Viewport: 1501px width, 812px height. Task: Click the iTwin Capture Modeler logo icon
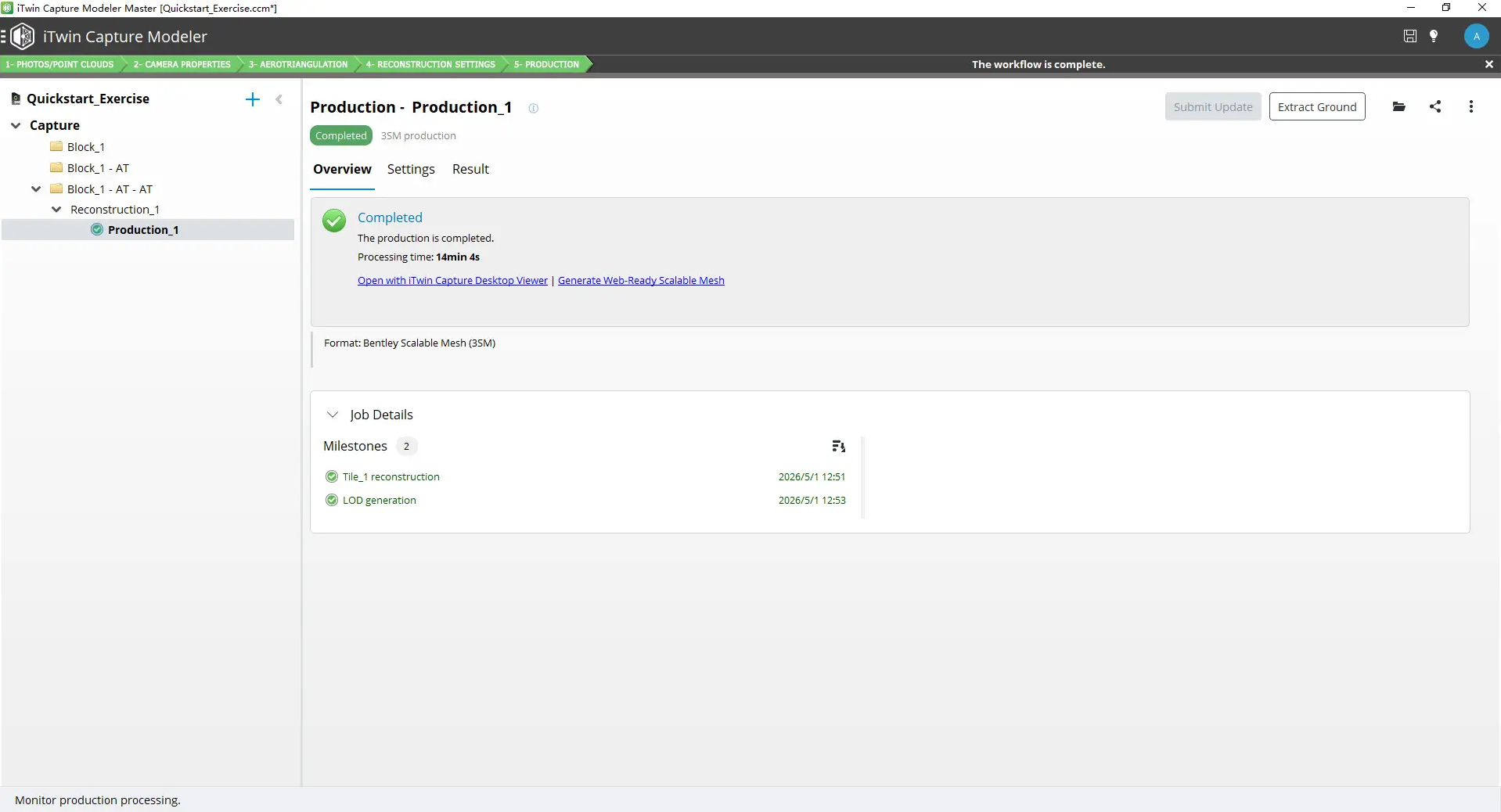[x=23, y=36]
